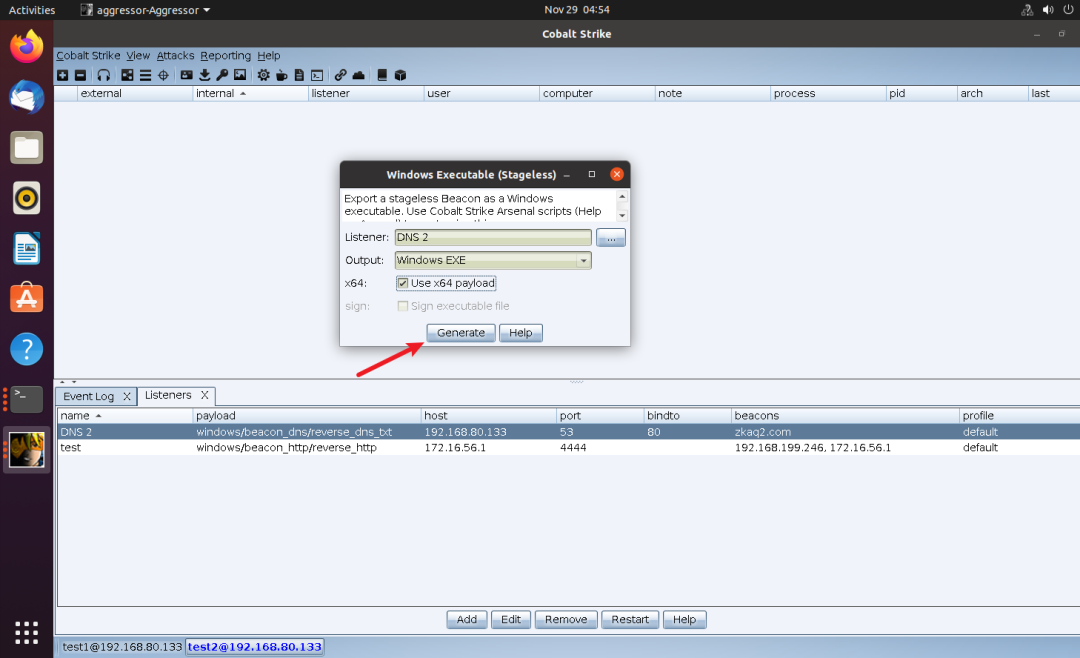The width and height of the screenshot is (1080, 658).
Task: Click the book toolbar icon
Action: [x=382, y=75]
